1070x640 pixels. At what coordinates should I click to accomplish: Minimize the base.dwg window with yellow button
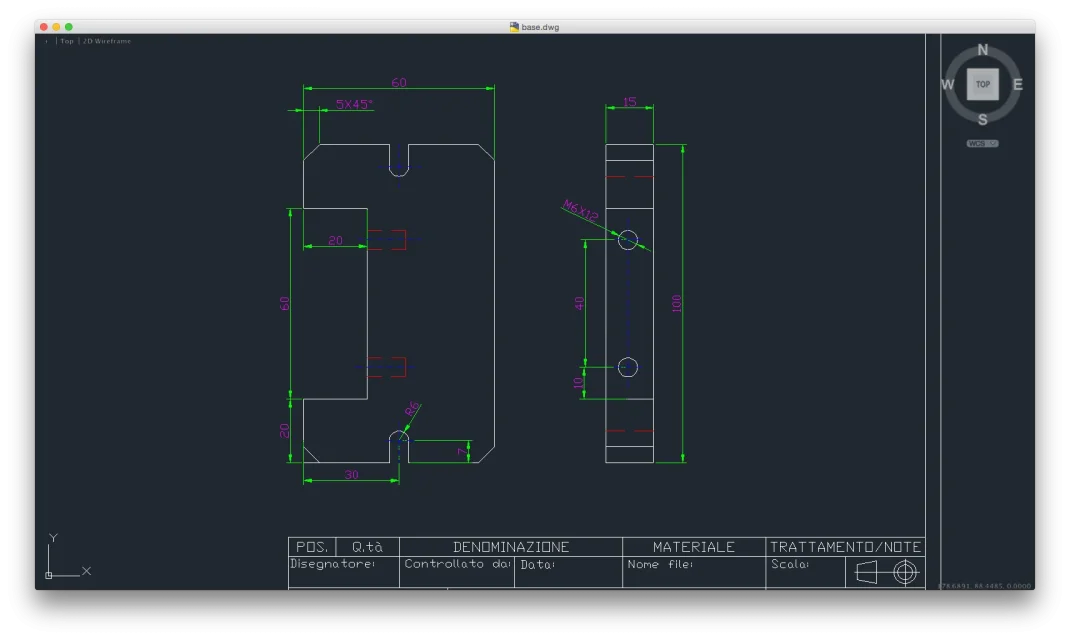pos(56,27)
